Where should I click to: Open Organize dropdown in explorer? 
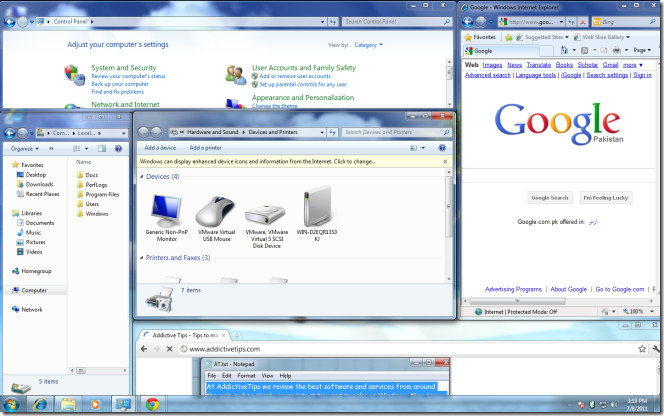[x=25, y=149]
